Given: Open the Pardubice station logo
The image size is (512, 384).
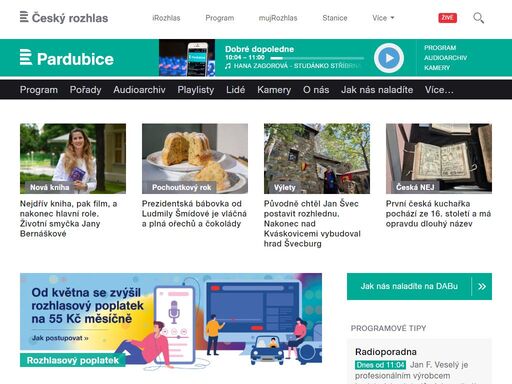Looking at the screenshot, I should pos(67,58).
